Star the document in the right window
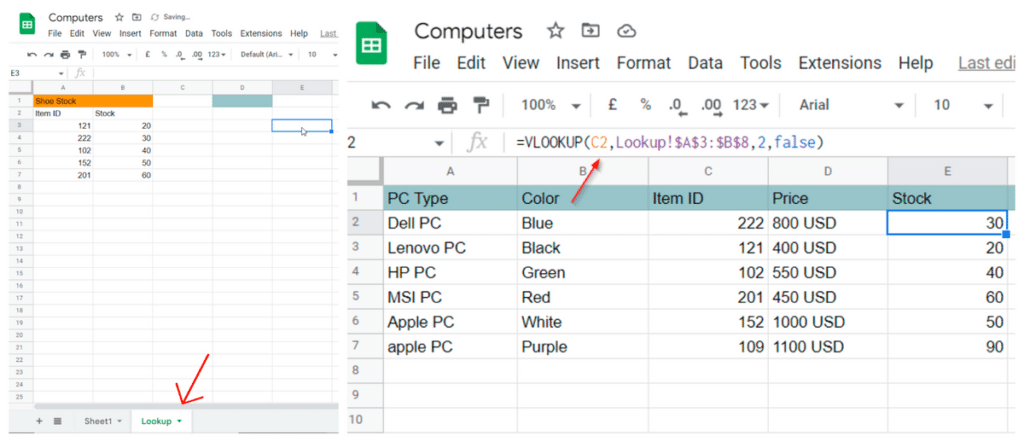 click(555, 31)
